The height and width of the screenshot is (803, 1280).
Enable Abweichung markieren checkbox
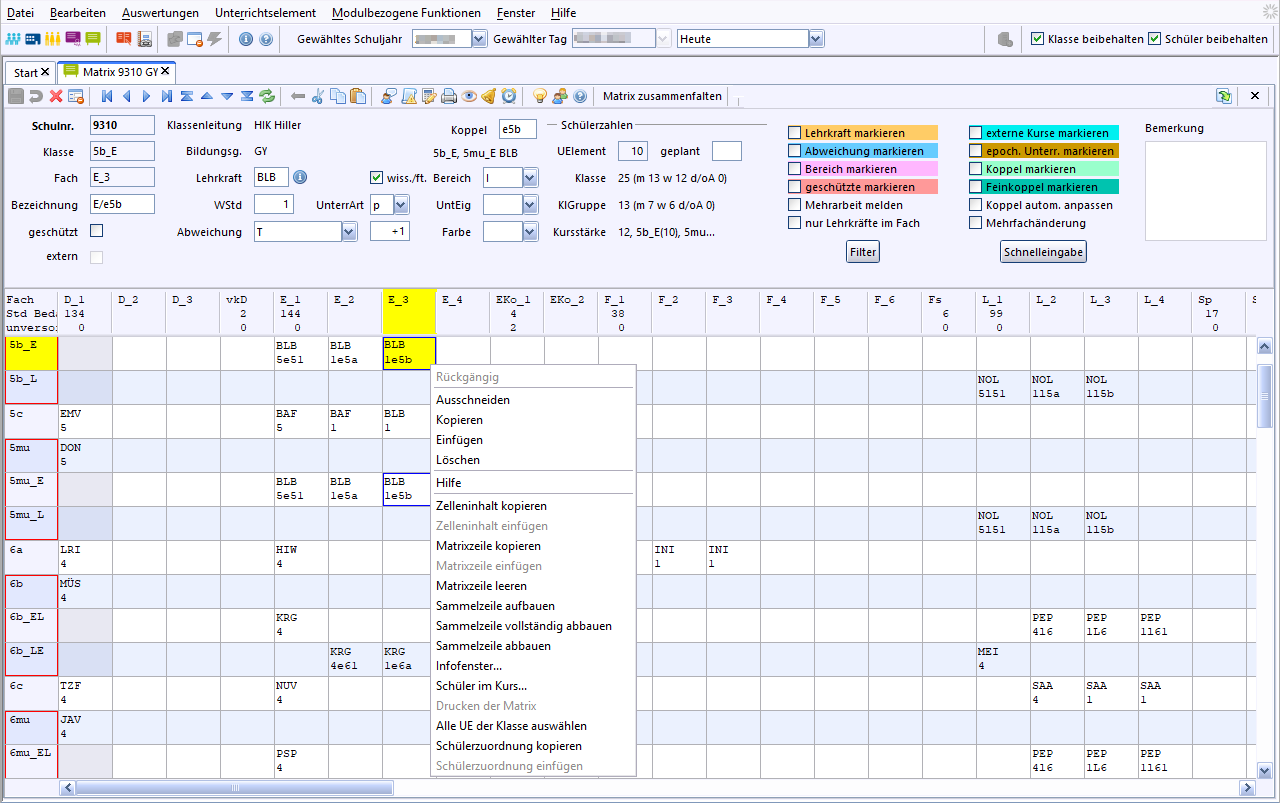tap(795, 151)
